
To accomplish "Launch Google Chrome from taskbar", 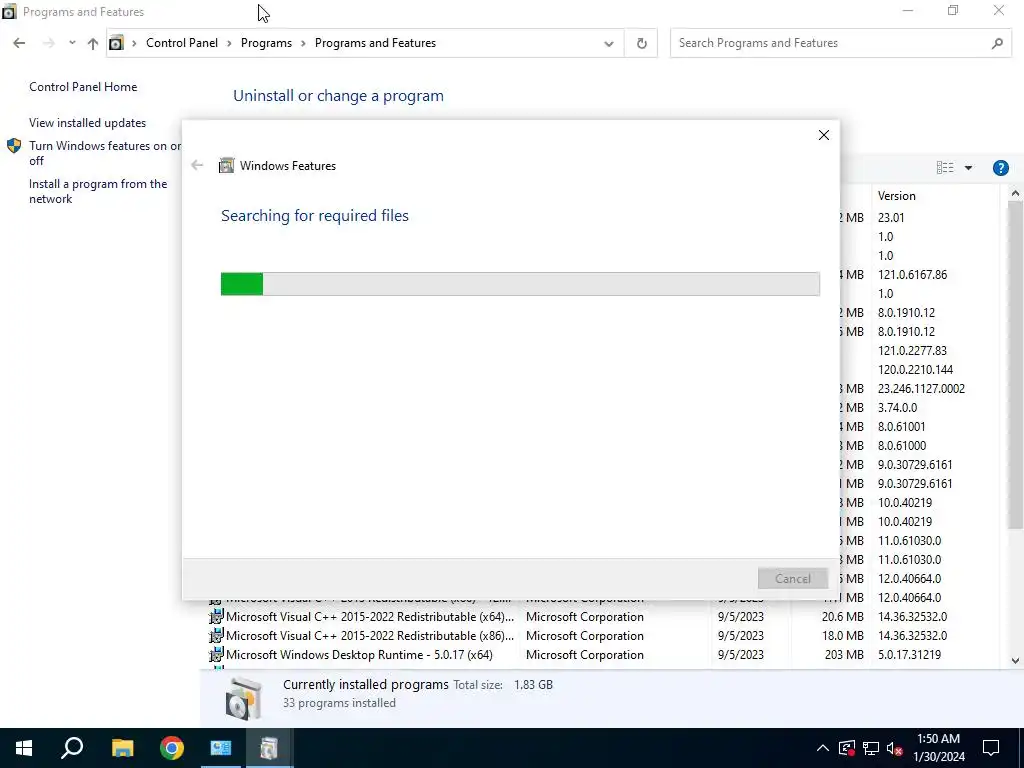I will [172, 748].
